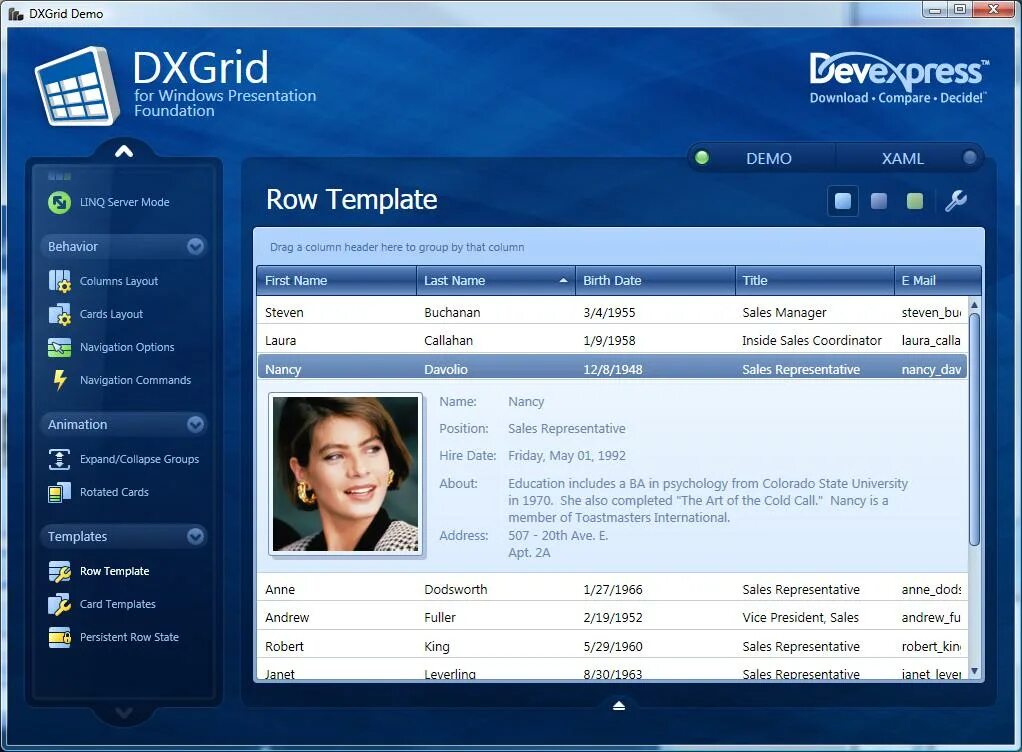The height and width of the screenshot is (752, 1022).
Task: Open Navigation Commands demo
Action: [x=135, y=380]
